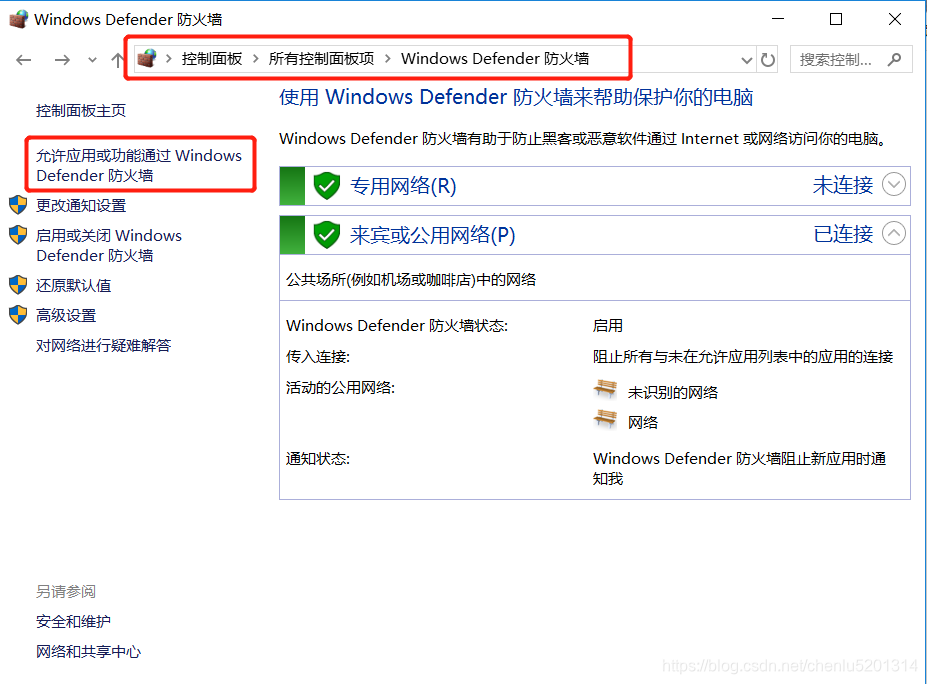927x684 pixels.
Task: Click the refresh icon beside address bar
Action: [768, 60]
